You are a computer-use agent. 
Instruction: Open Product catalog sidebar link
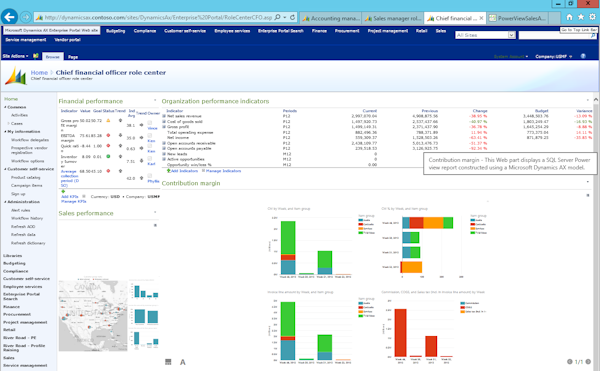click(25, 177)
